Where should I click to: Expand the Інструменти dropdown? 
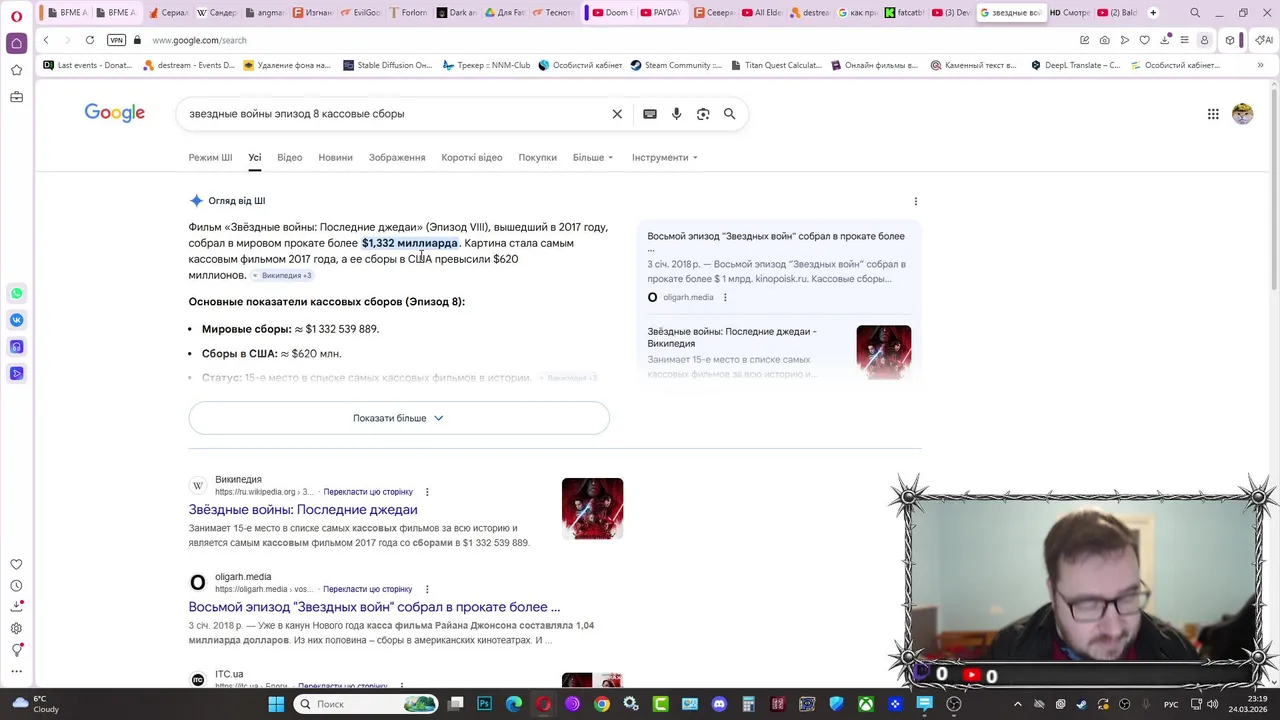tap(665, 157)
